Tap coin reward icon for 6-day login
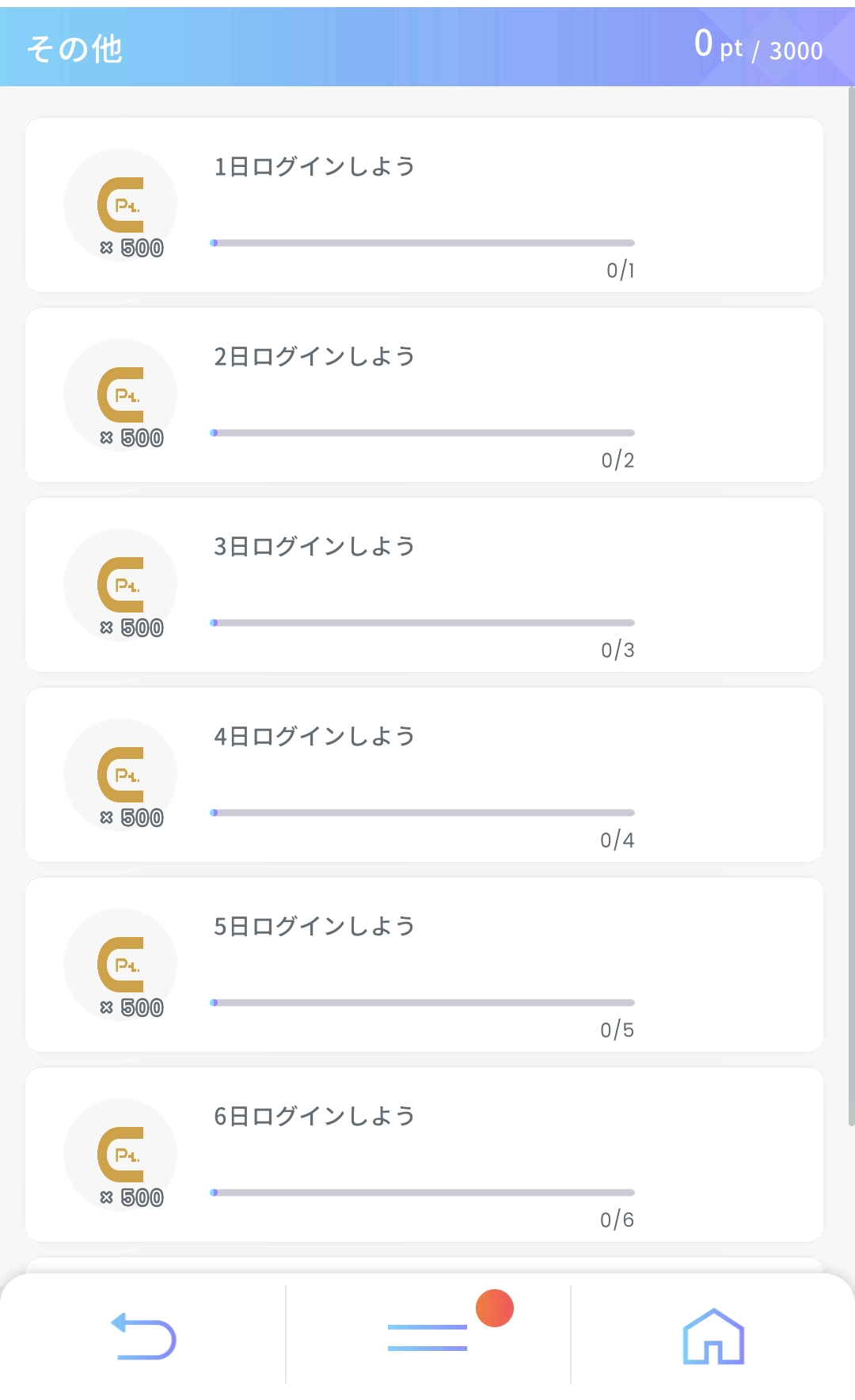The width and height of the screenshot is (855, 1400). (120, 1155)
